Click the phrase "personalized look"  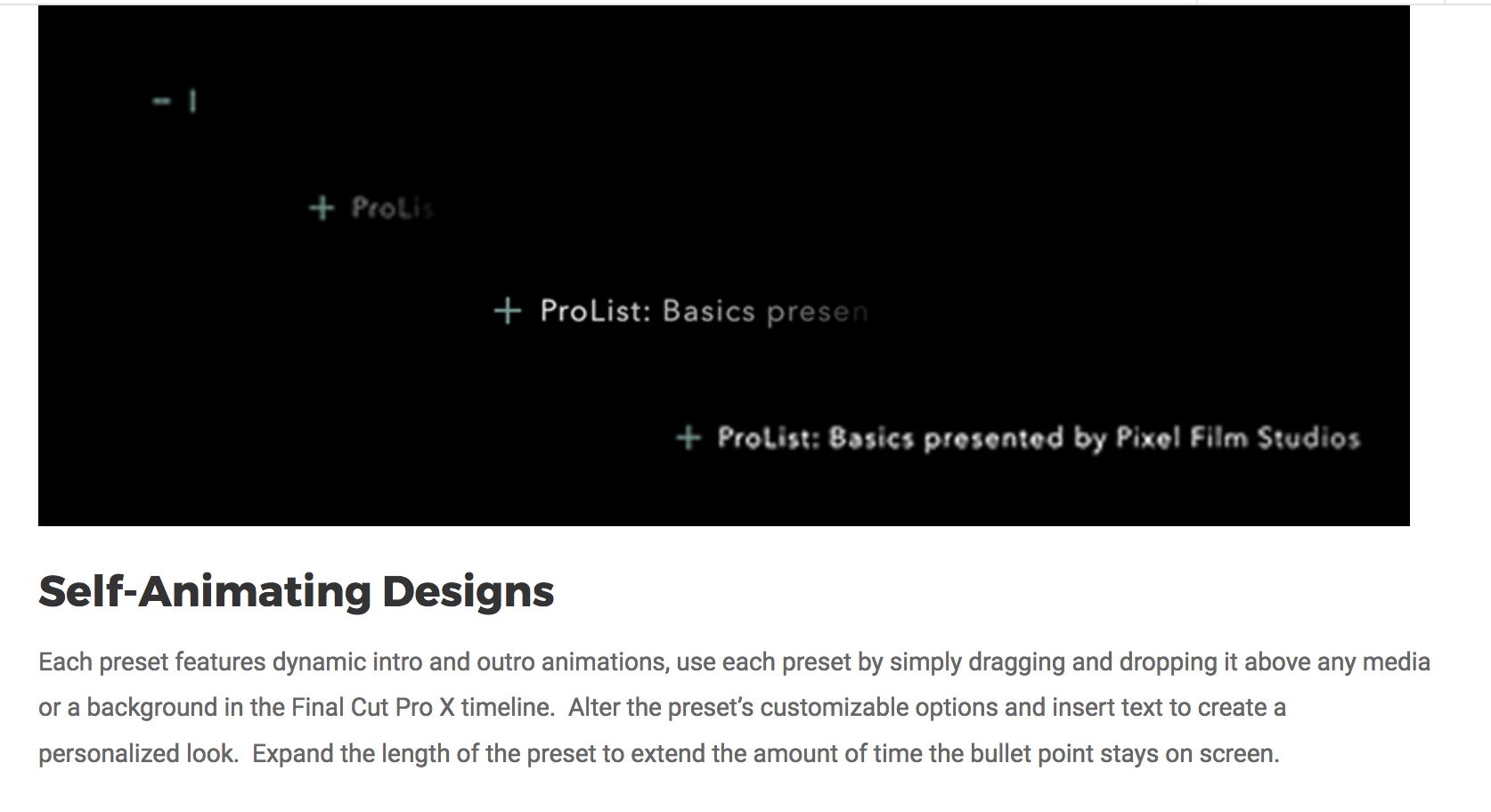tap(137, 754)
